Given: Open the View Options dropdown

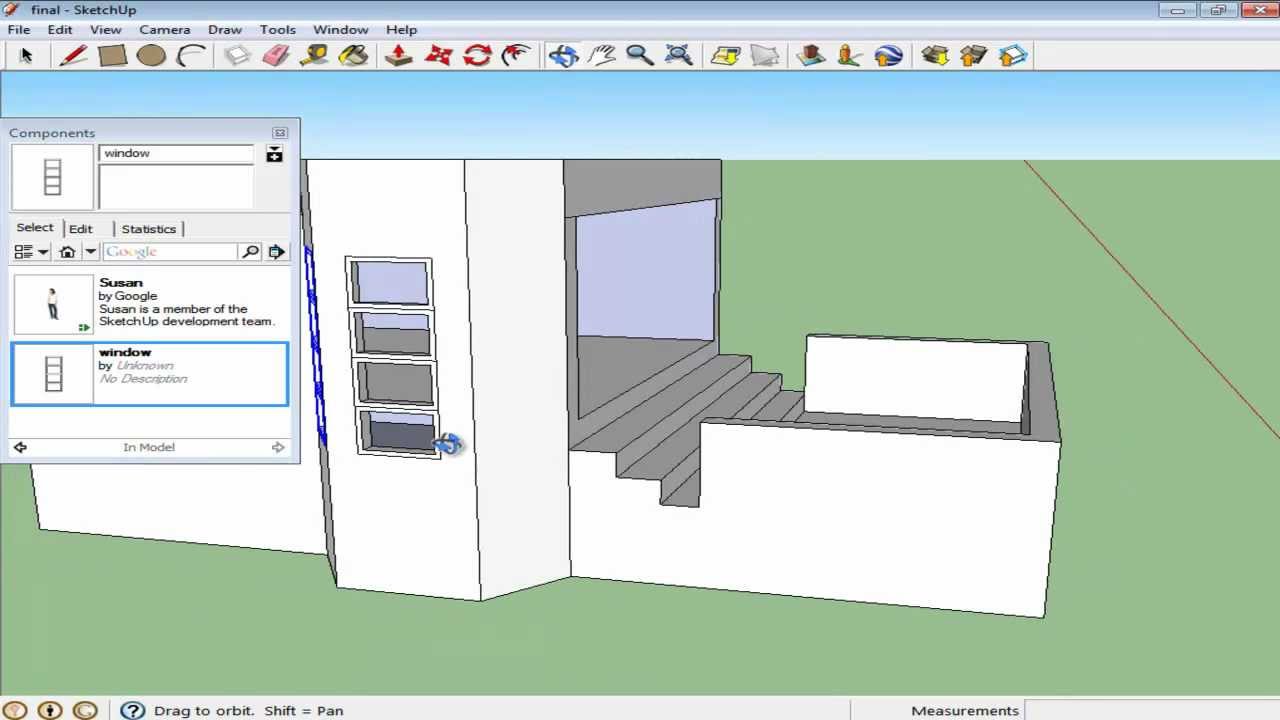Looking at the screenshot, I should 31,252.
